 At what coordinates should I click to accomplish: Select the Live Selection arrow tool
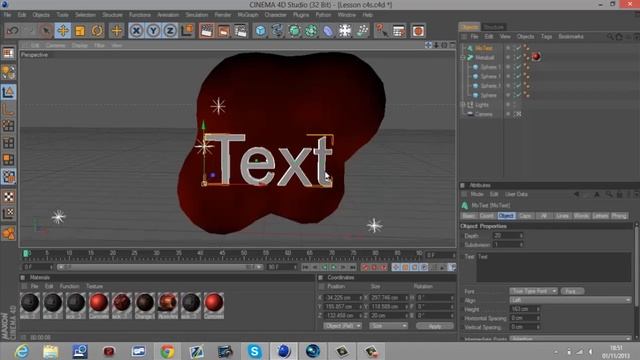tap(46, 31)
